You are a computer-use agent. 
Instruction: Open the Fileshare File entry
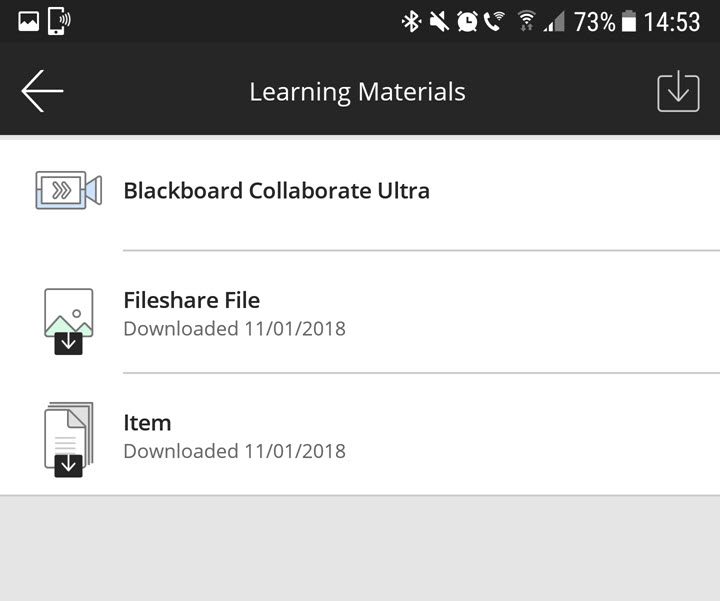[x=360, y=312]
